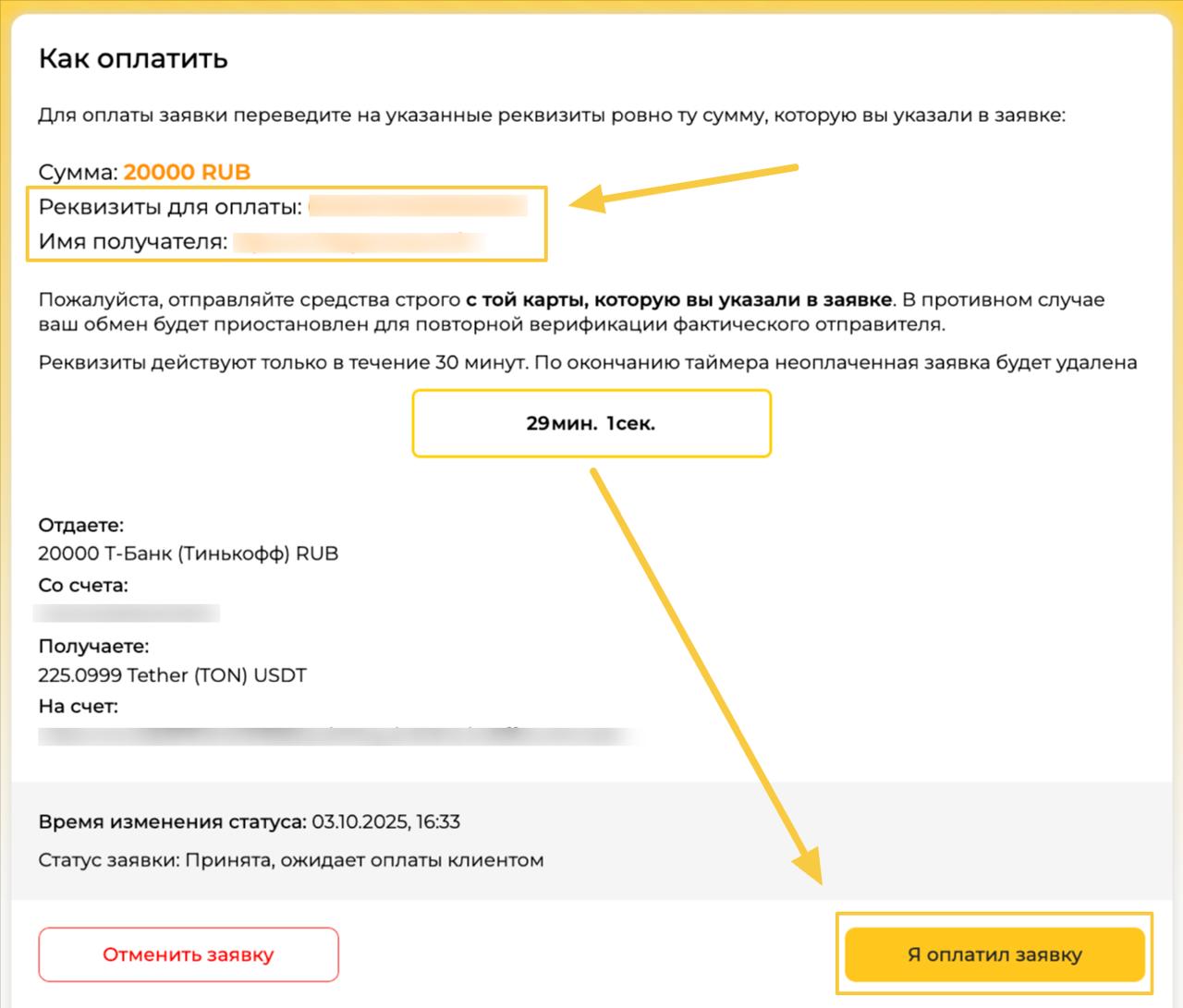The image size is (1183, 1008).
Task: Click the blurred source account number
Action: click(128, 613)
